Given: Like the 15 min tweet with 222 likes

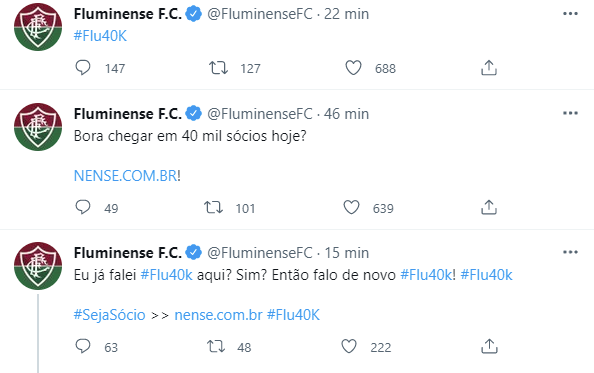Looking at the screenshot, I should [x=349, y=346].
